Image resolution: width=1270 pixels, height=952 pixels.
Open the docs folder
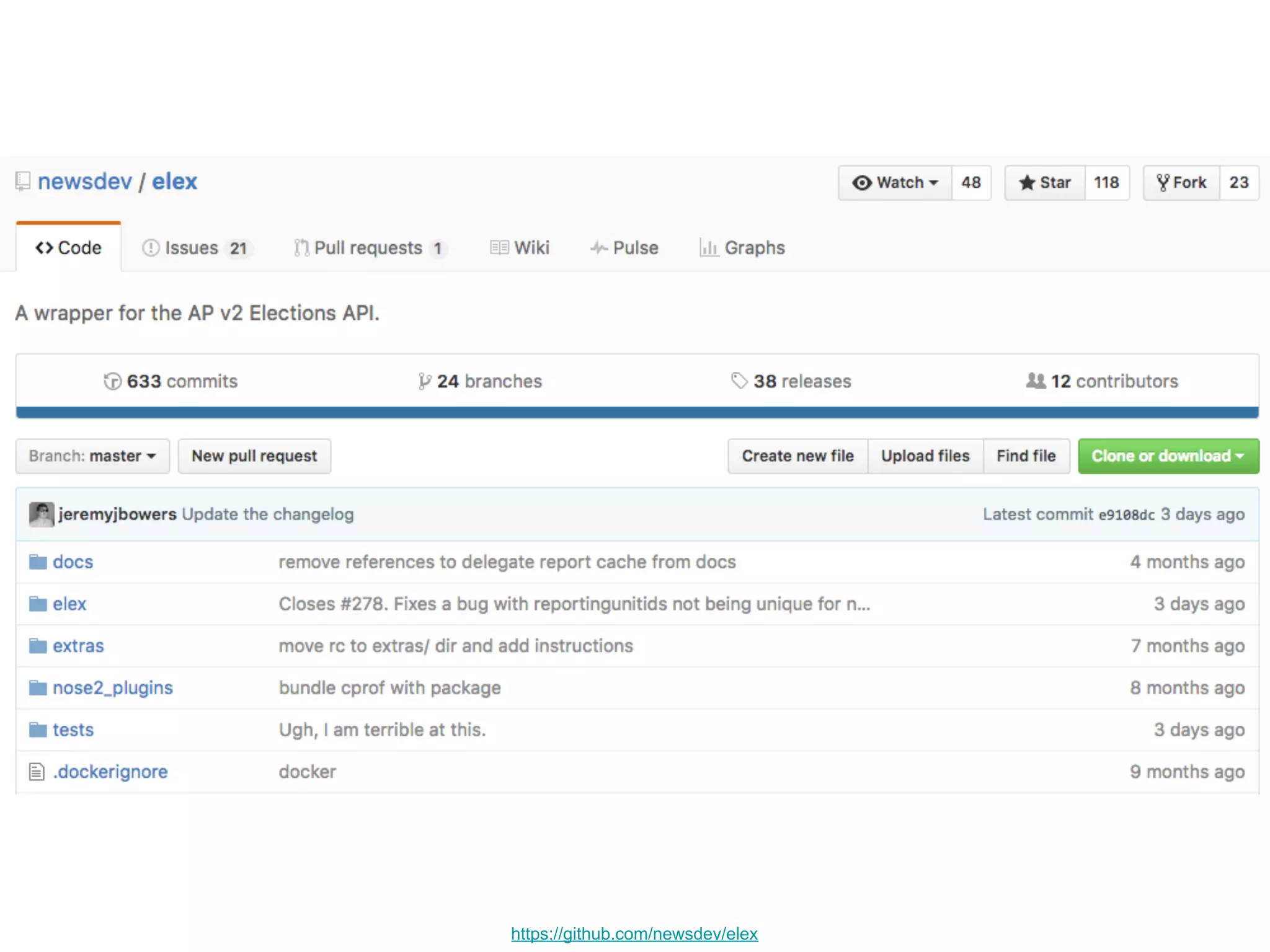tap(73, 562)
